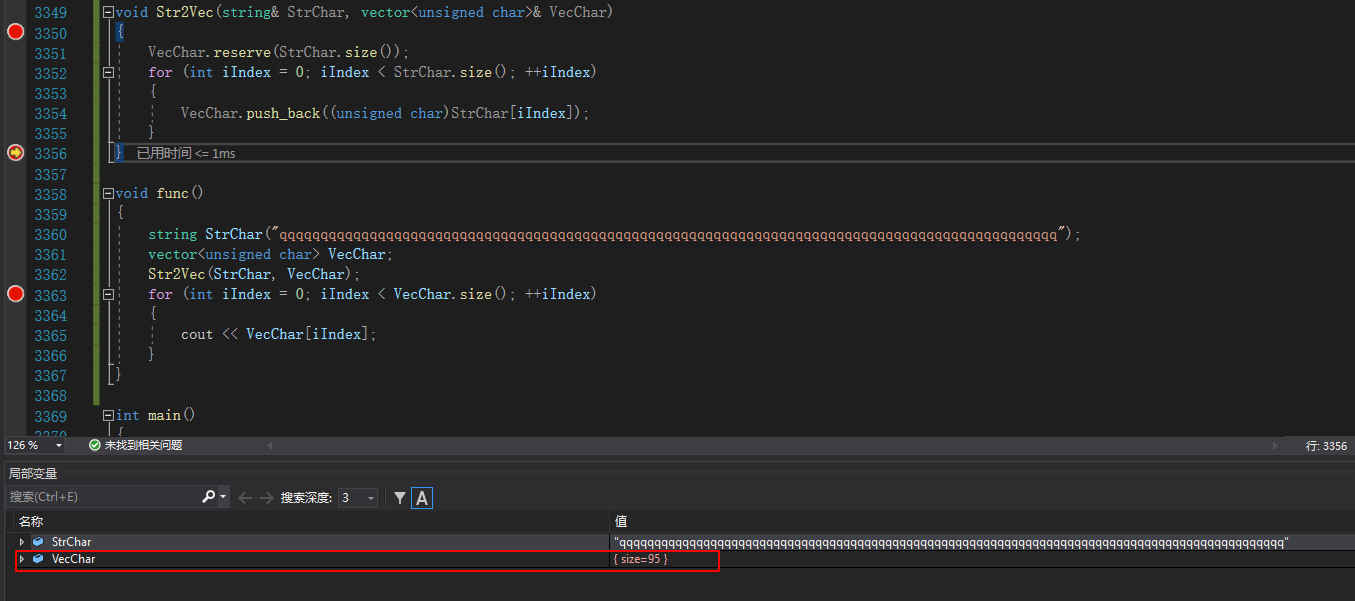Click the filter icon next to search depth
The image size is (1355, 601).
click(x=400, y=497)
